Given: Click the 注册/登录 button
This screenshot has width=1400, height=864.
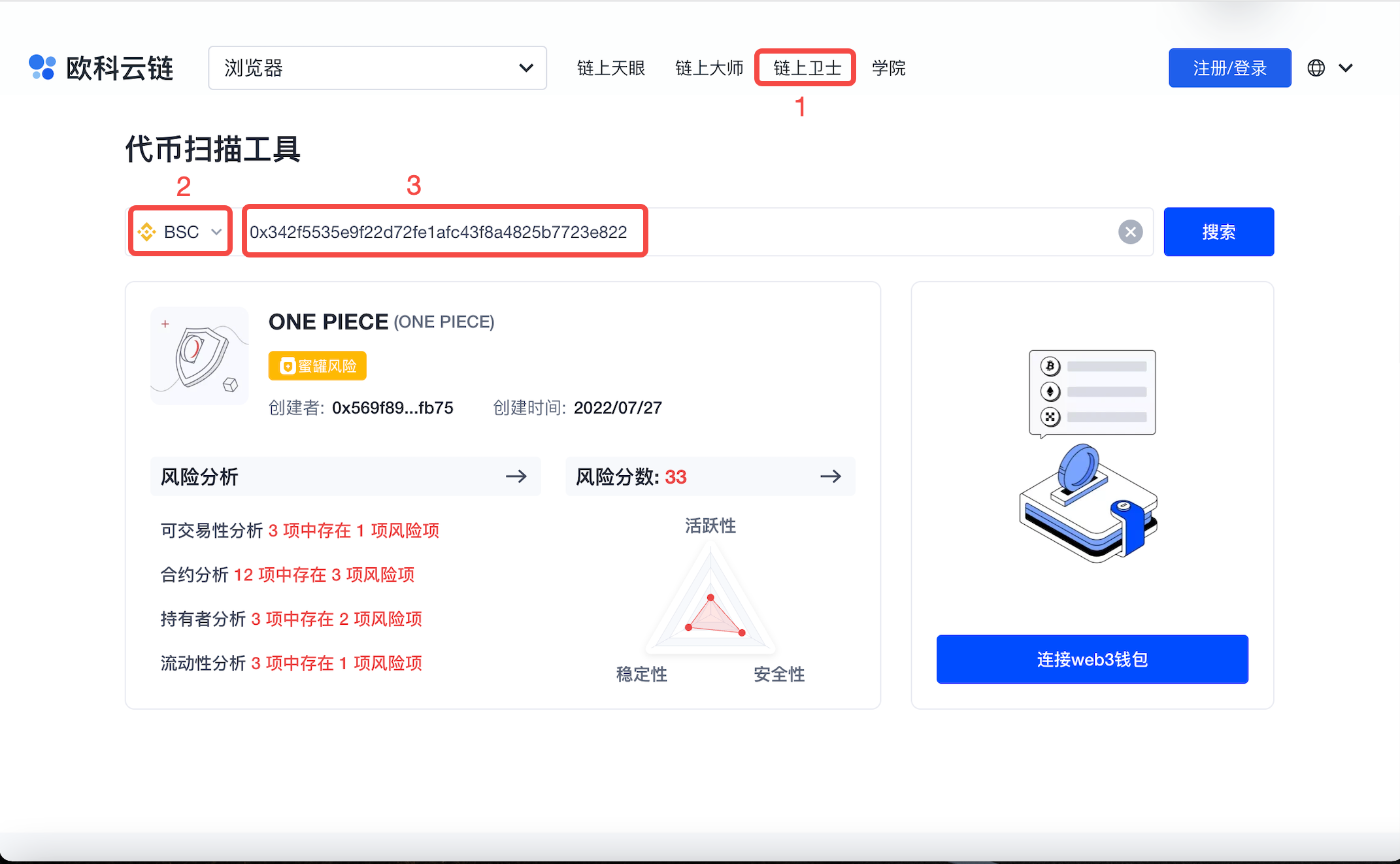Looking at the screenshot, I should click(x=1229, y=68).
